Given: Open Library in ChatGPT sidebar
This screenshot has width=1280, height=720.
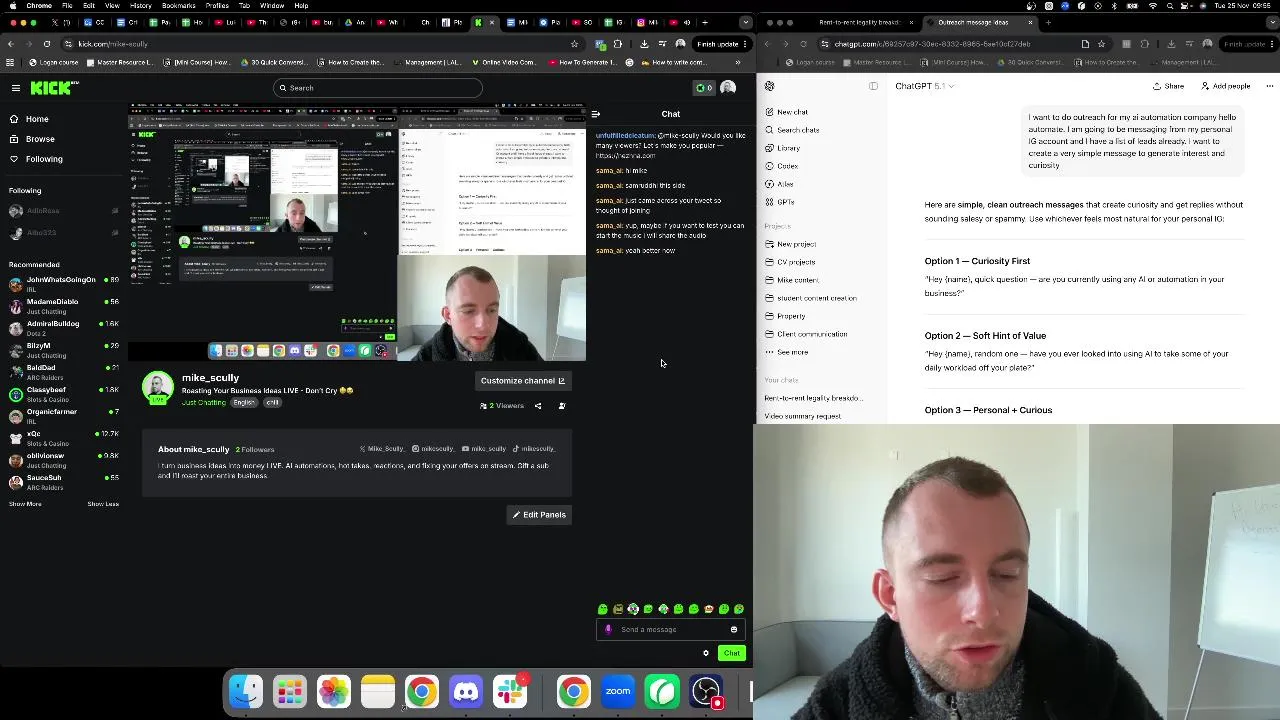Looking at the screenshot, I should pyautogui.click(x=788, y=148).
